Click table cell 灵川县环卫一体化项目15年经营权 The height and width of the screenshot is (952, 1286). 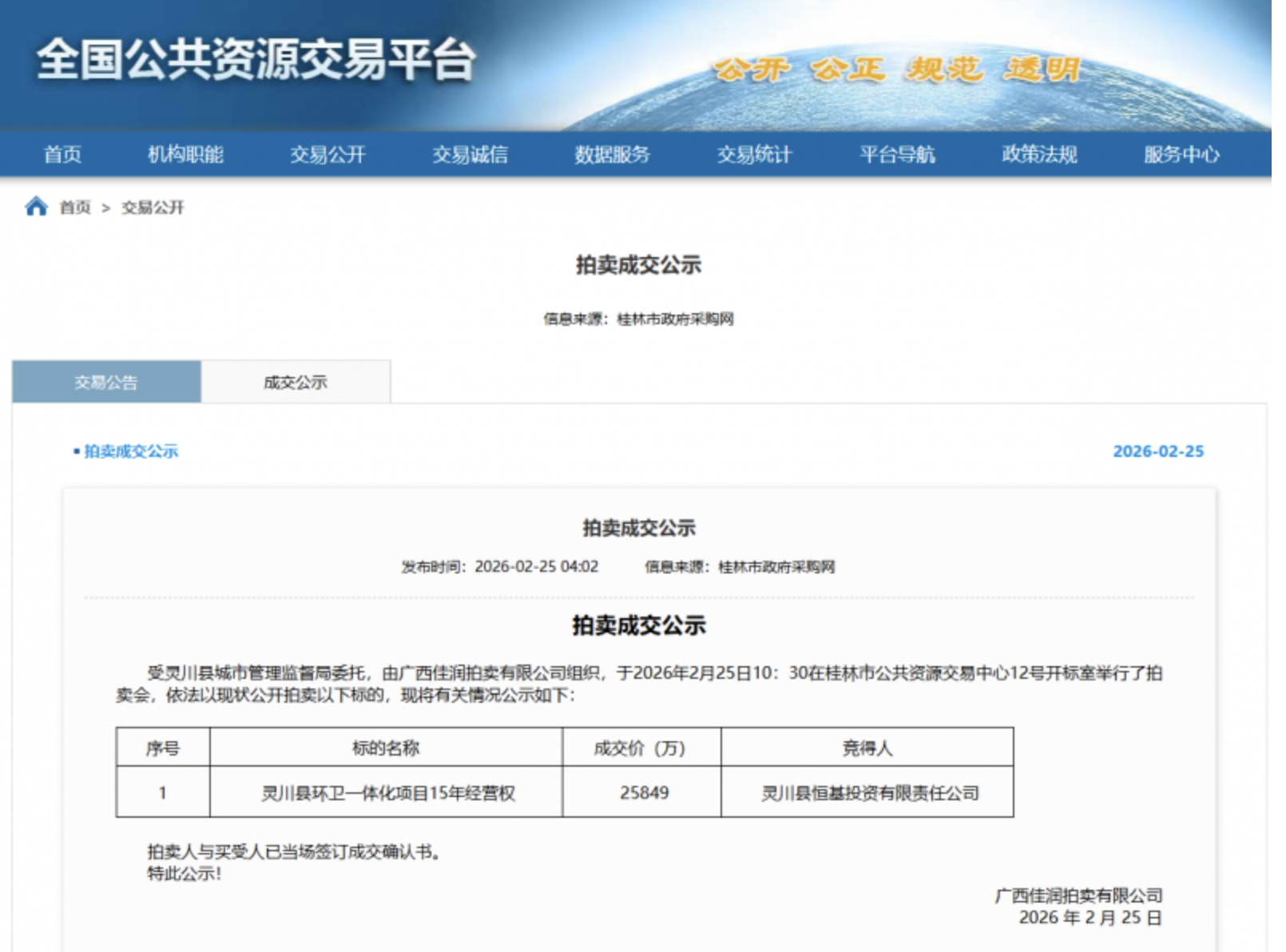coord(388,793)
